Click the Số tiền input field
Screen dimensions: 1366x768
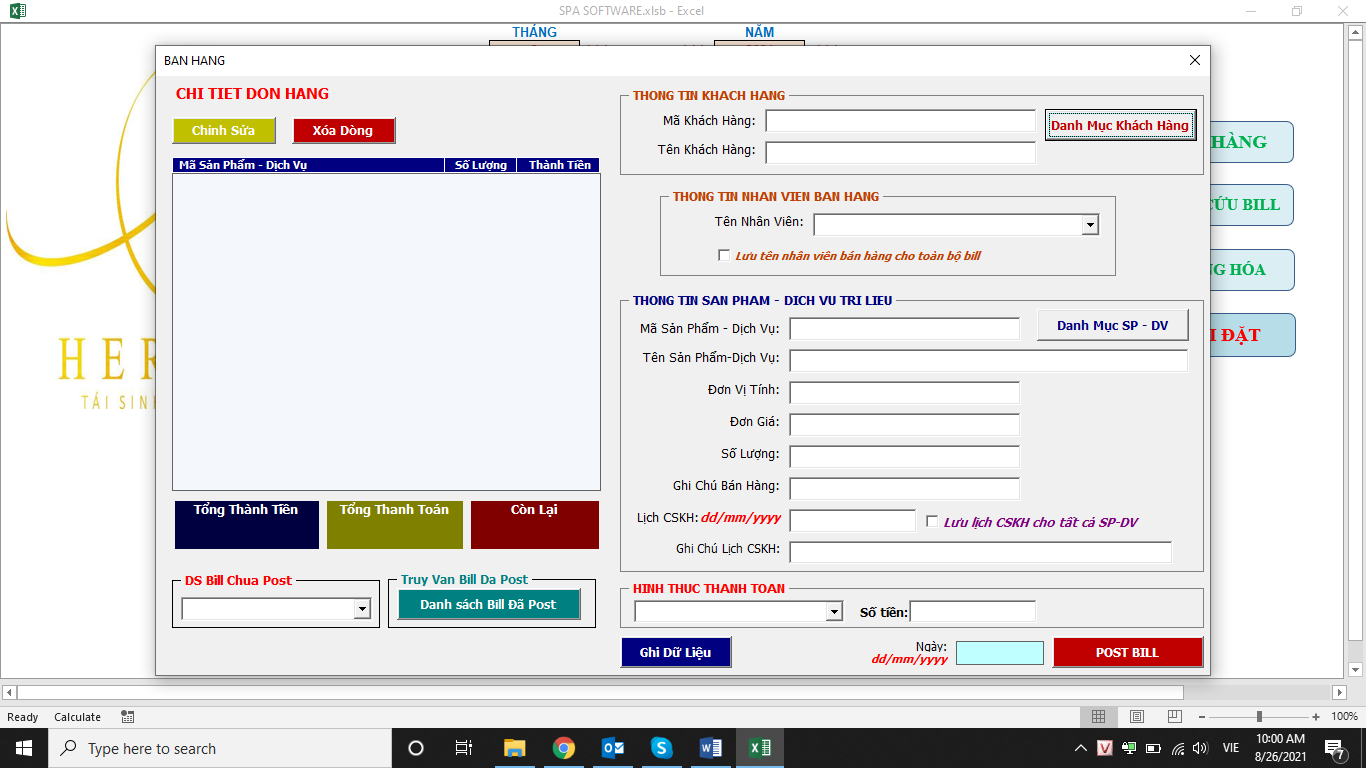(x=972, y=611)
